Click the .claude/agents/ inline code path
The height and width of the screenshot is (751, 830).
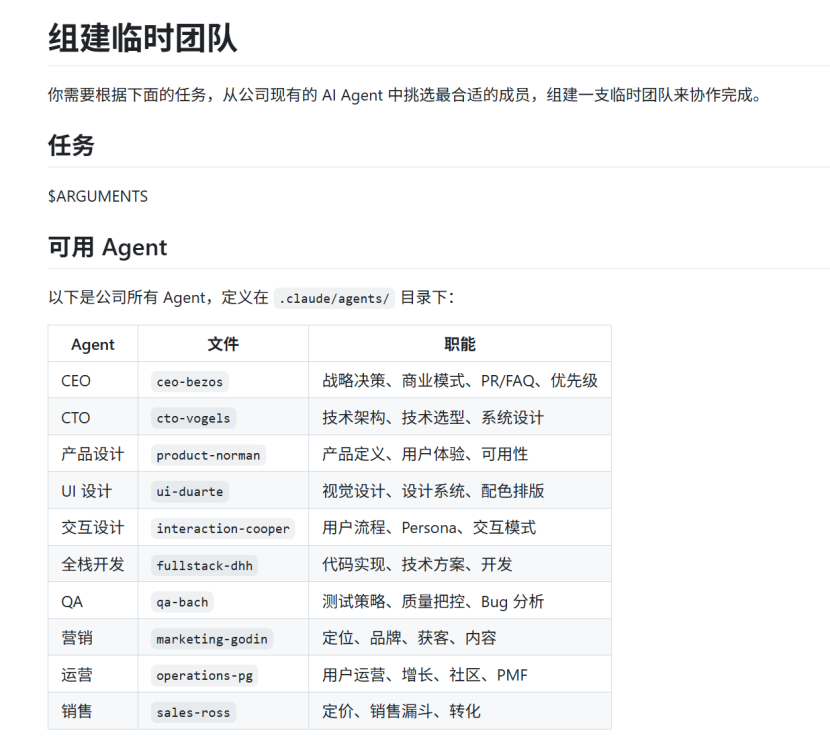pyautogui.click(x=334, y=298)
